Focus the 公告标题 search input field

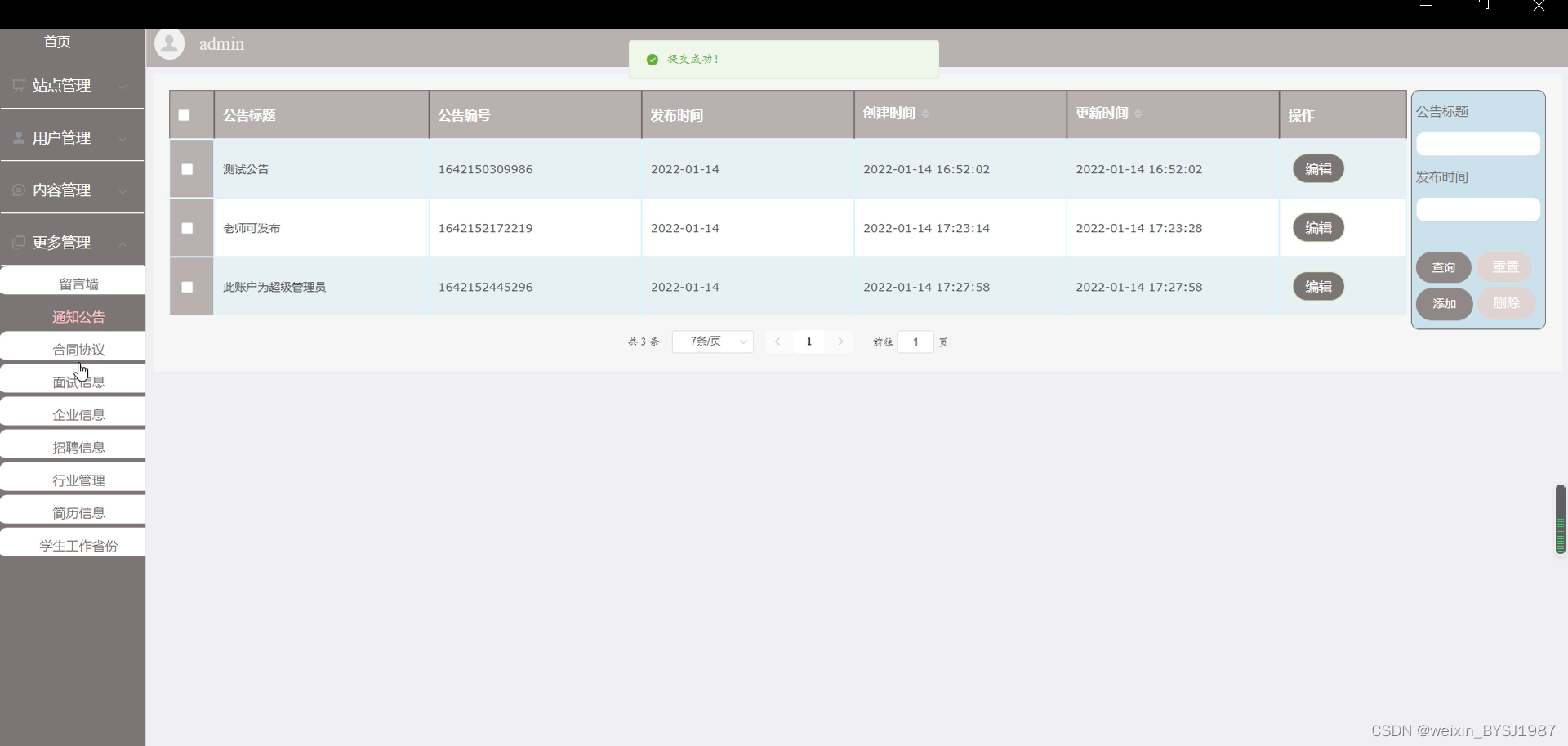tap(1477, 144)
